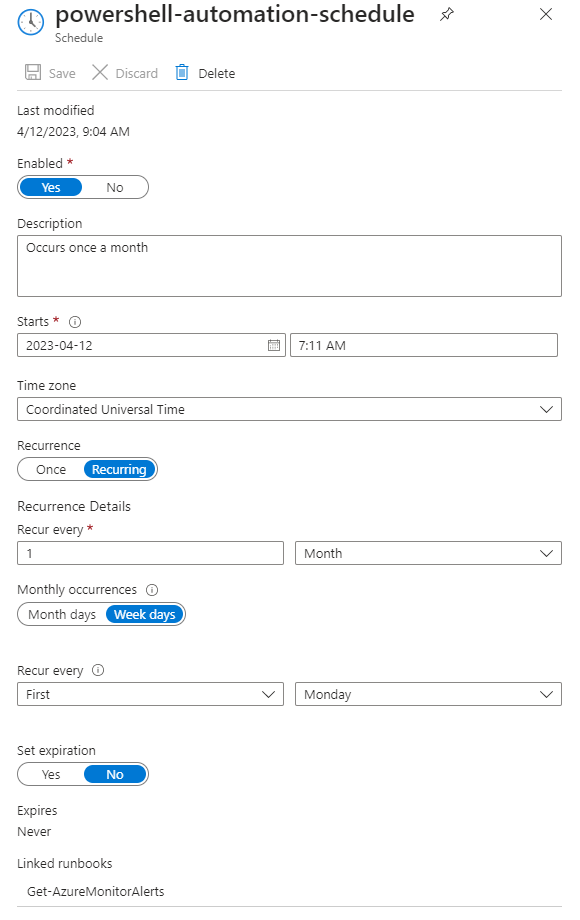580x920 pixels.
Task: Switch Recurrence to Once
Action: tap(51, 469)
